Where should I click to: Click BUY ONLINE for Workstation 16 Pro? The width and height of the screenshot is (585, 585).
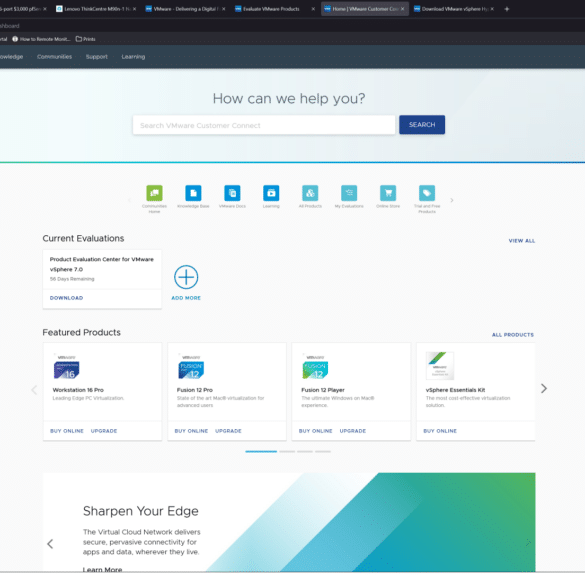[67, 431]
